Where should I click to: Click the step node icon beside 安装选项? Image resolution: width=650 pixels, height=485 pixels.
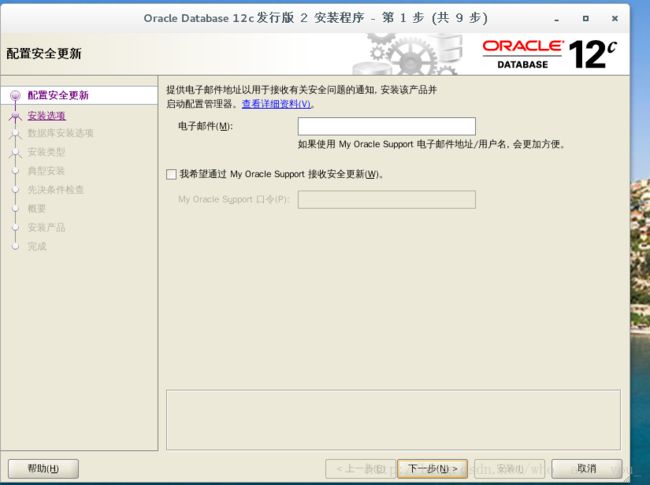[x=15, y=116]
